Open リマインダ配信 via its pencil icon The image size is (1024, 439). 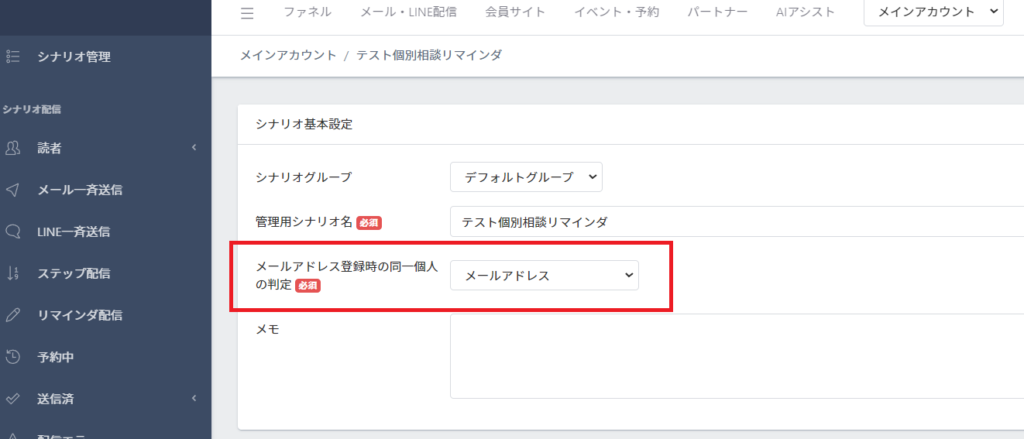(x=13, y=315)
